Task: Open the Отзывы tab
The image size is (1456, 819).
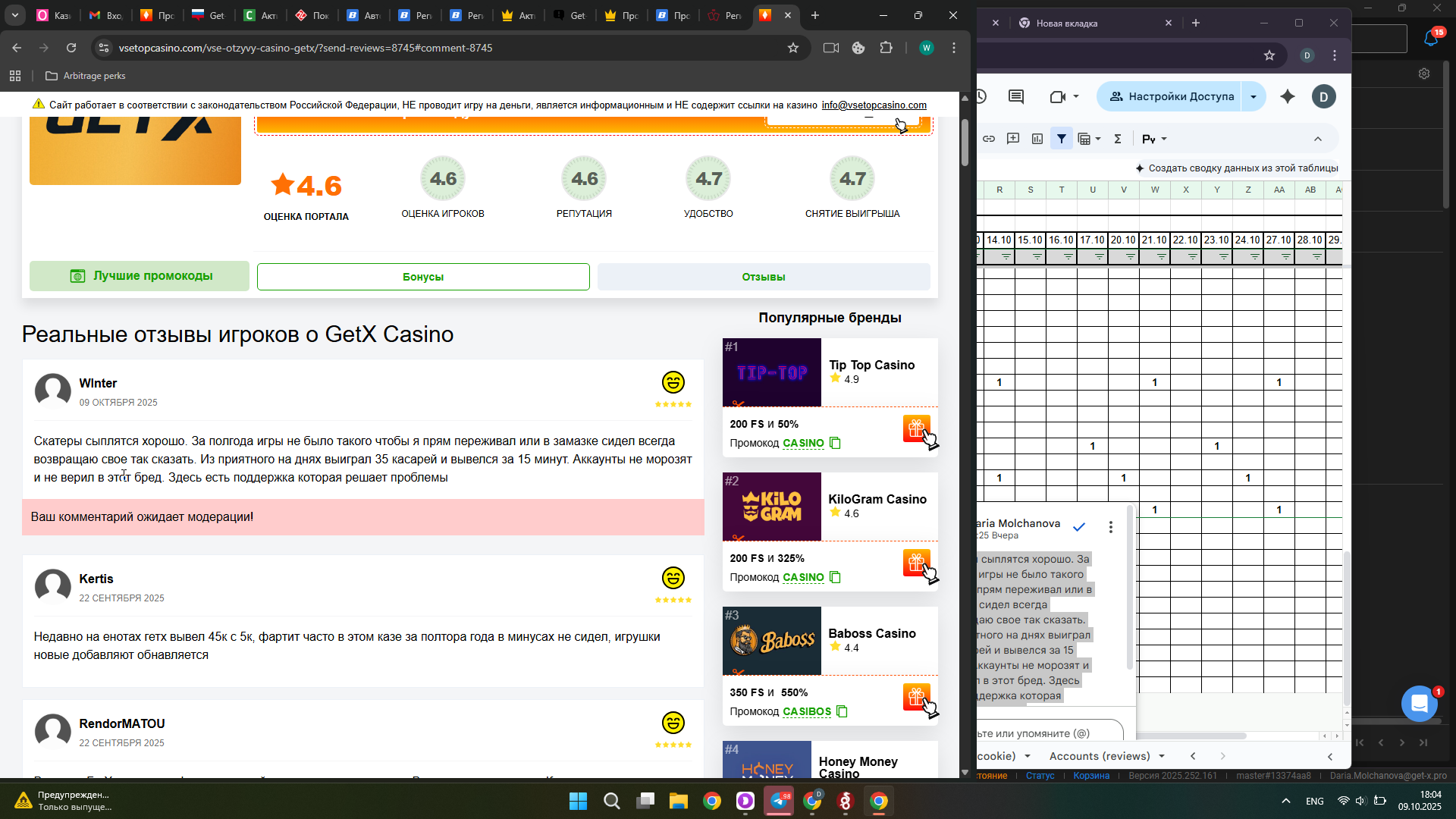Action: click(763, 277)
